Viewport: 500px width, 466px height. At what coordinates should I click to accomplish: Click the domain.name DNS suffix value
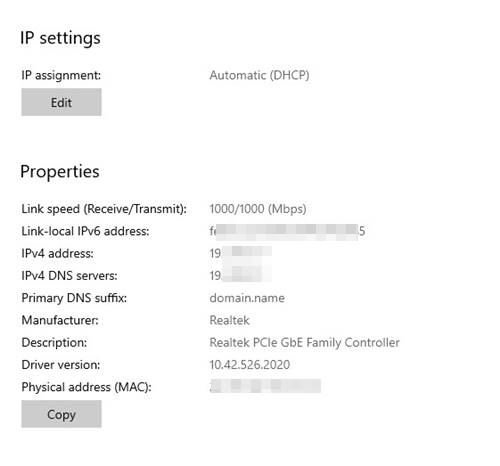(247, 298)
